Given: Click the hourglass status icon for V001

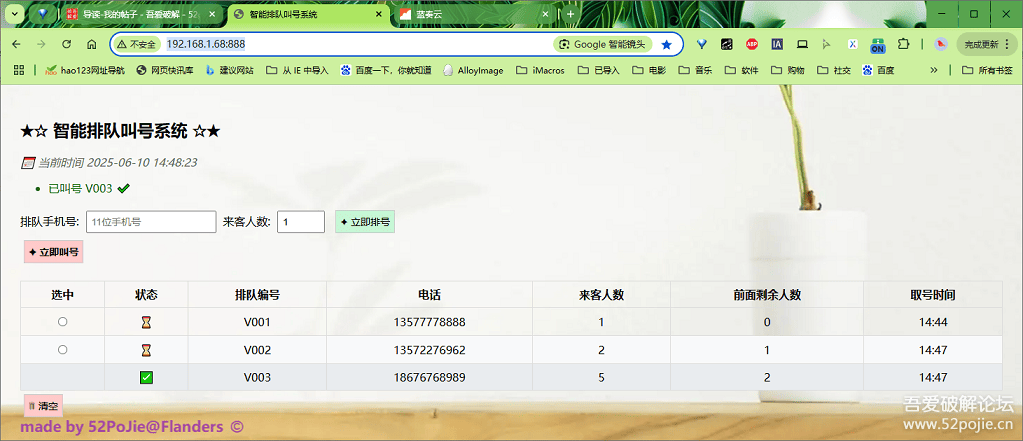Looking at the screenshot, I should (146, 323).
